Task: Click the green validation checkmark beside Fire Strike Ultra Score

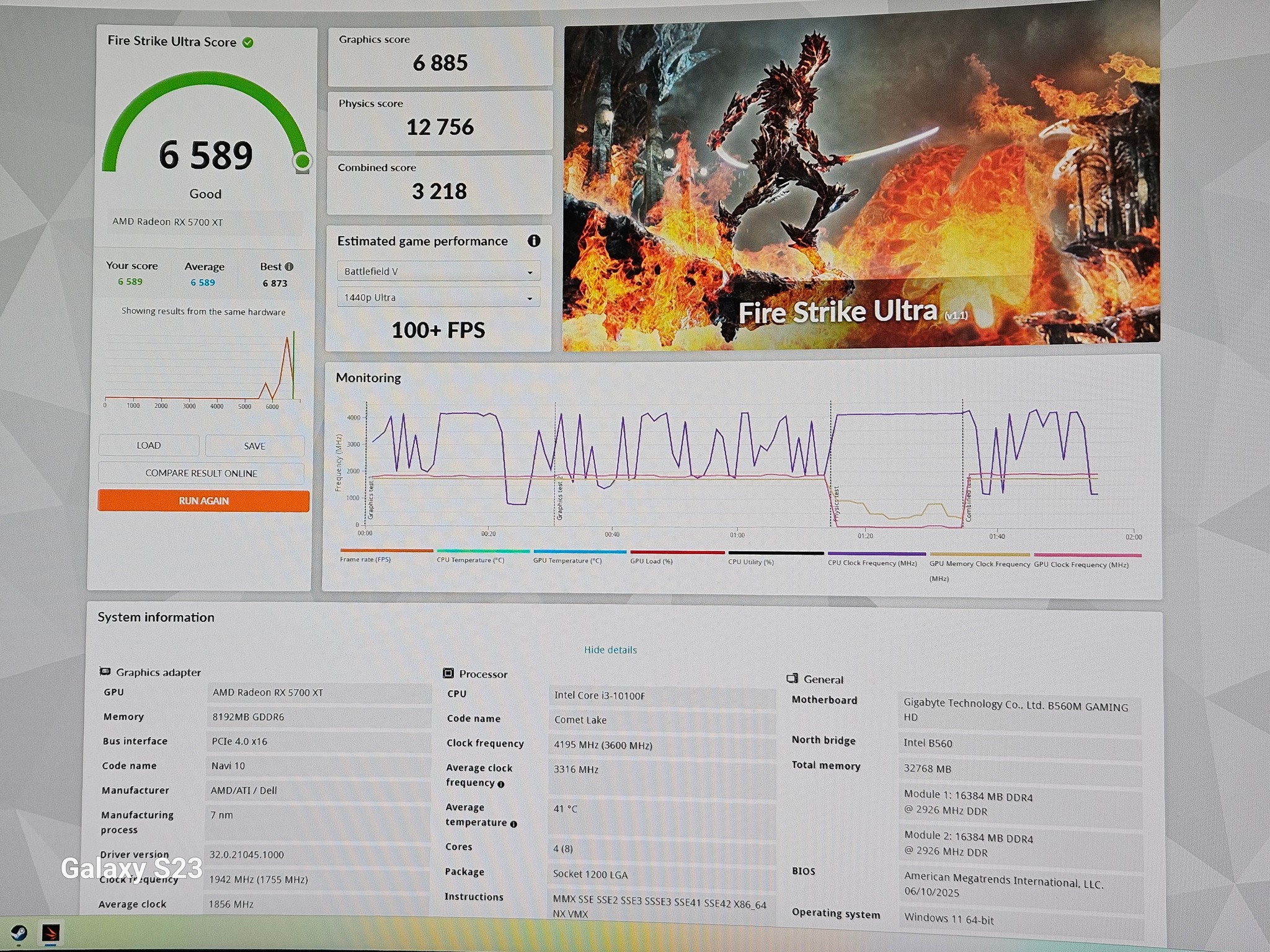Action: (x=248, y=43)
